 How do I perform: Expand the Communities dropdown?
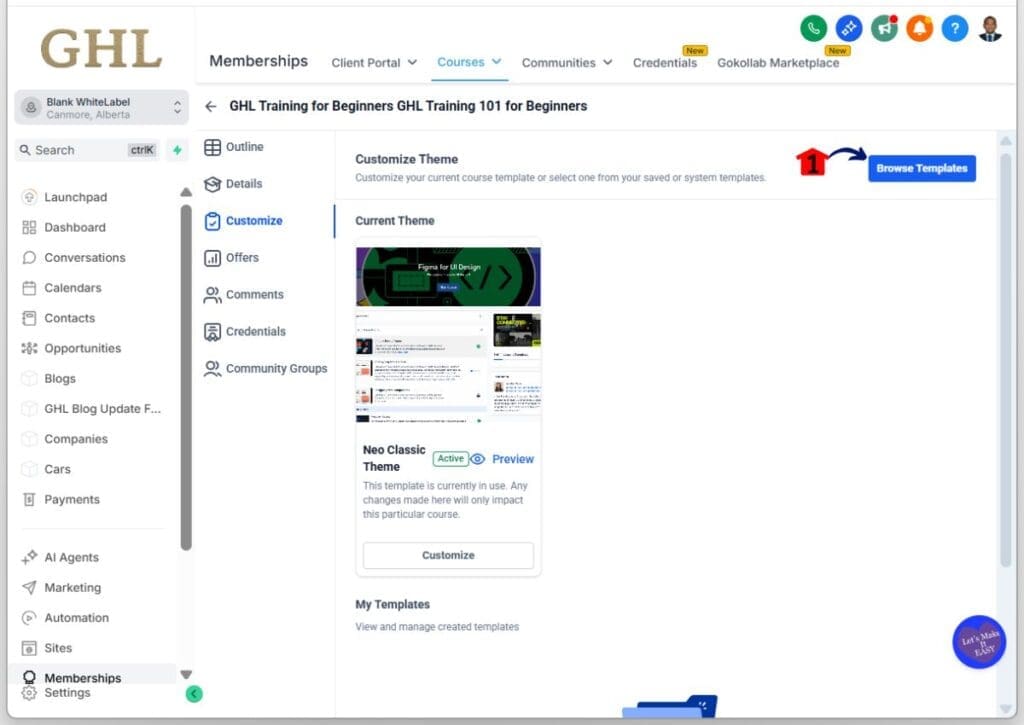point(567,62)
